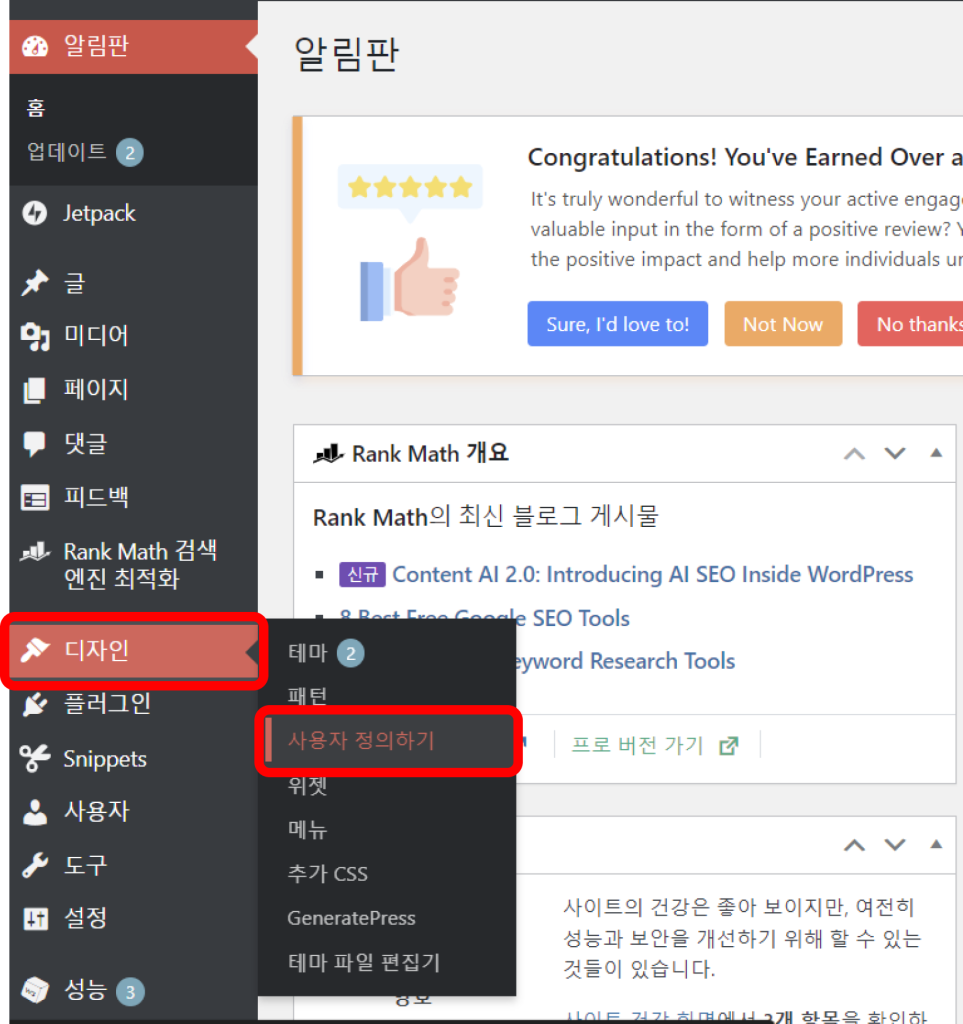Screen dimensions: 963x1024
Task: Select GeneratePress in the submenu
Action: 351,918
